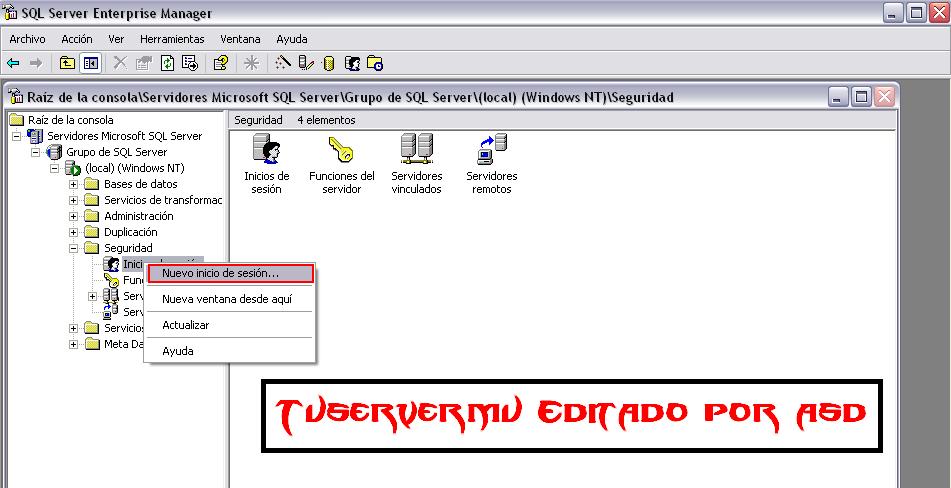This screenshot has width=951, height=488.
Task: Click the New login toolbar icon
Action: 352,63
